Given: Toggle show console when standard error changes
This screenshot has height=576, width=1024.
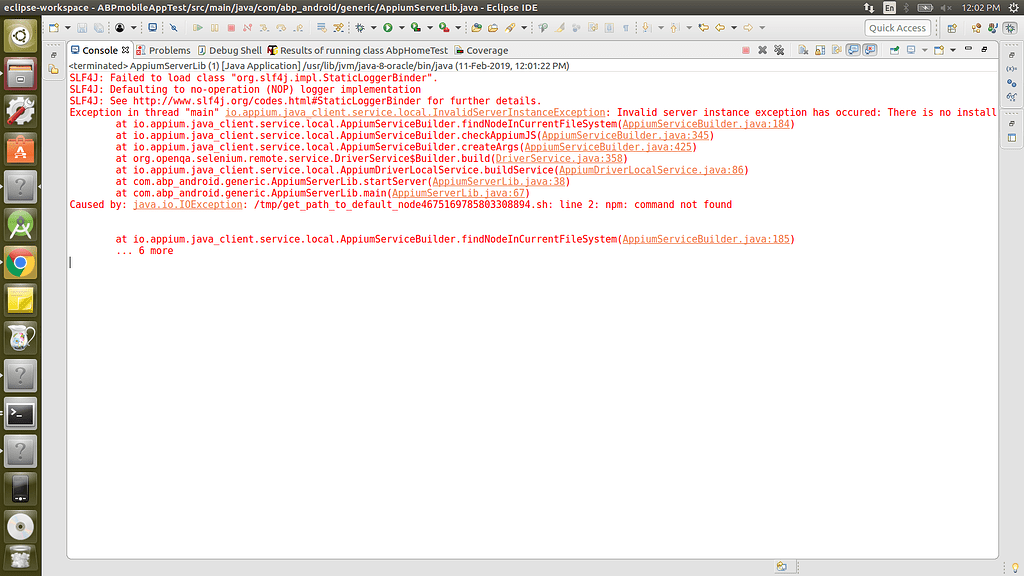Looking at the screenshot, I should click(x=871, y=50).
